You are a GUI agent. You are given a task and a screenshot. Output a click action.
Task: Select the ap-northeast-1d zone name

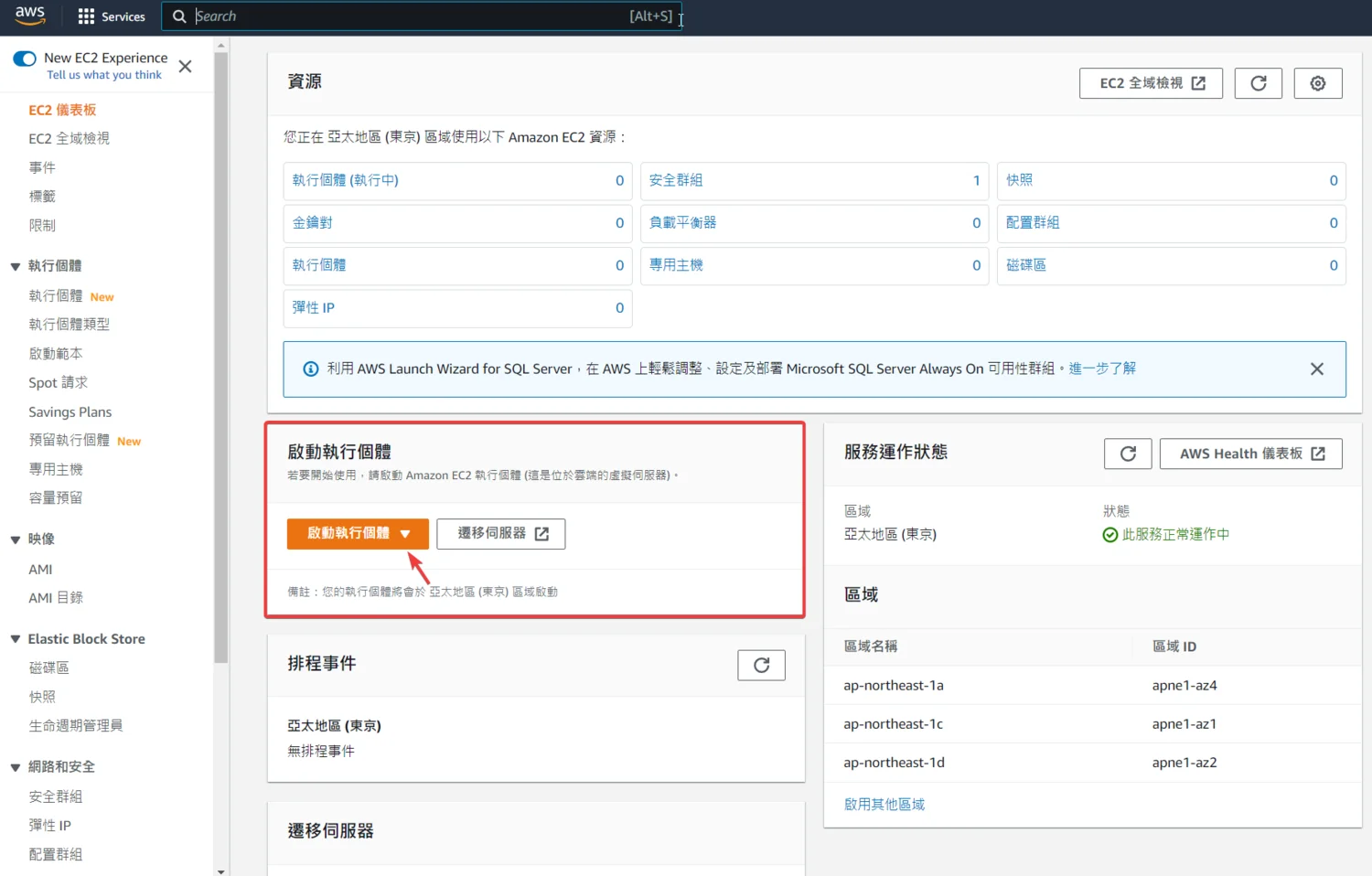pos(894,763)
